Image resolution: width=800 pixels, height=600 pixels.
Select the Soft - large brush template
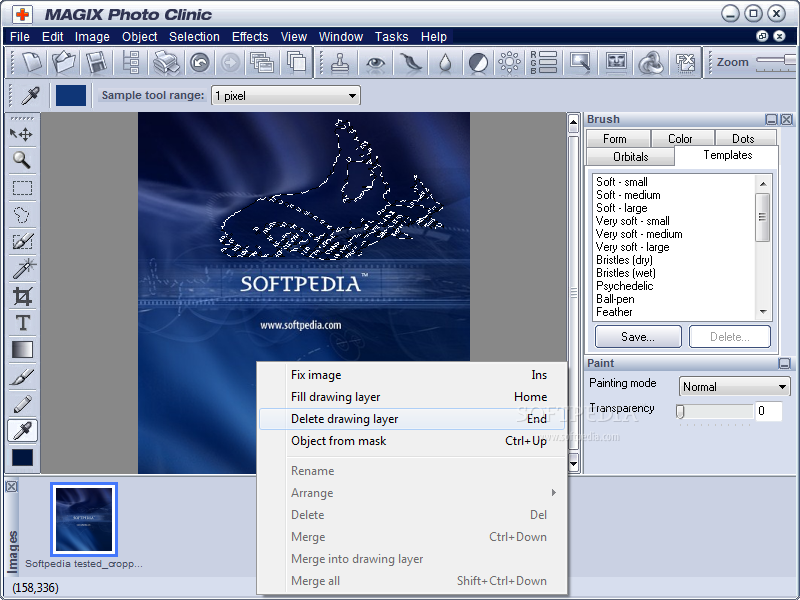pyautogui.click(x=622, y=208)
